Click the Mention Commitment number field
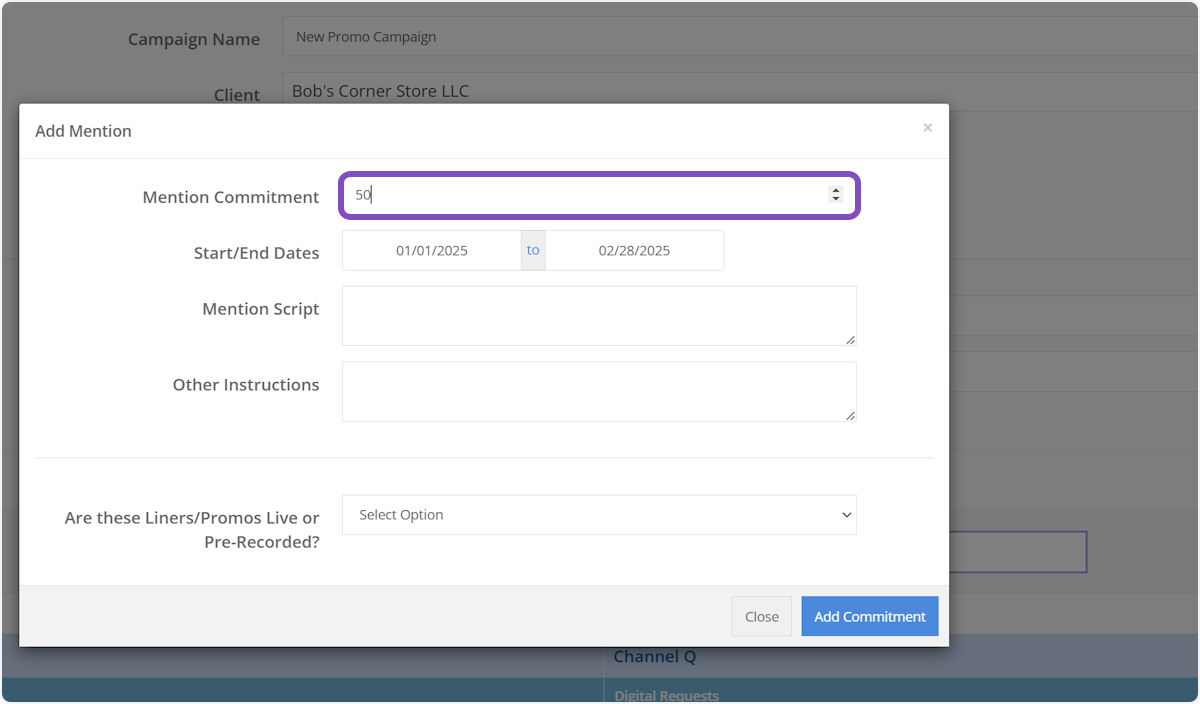The height and width of the screenshot is (704, 1200). tap(590, 196)
